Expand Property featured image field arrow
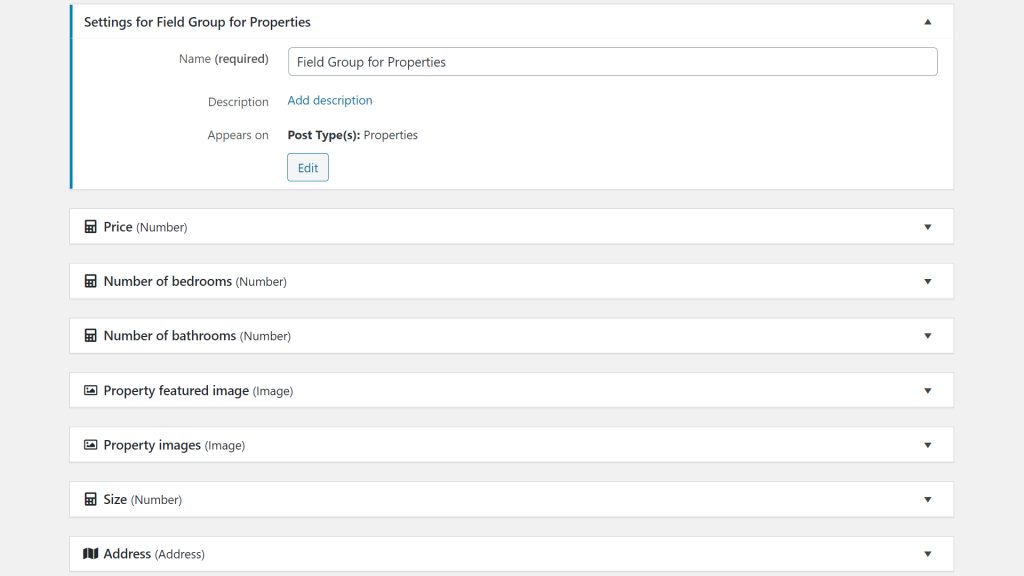Screen dimensions: 1024x576 tap(927, 391)
